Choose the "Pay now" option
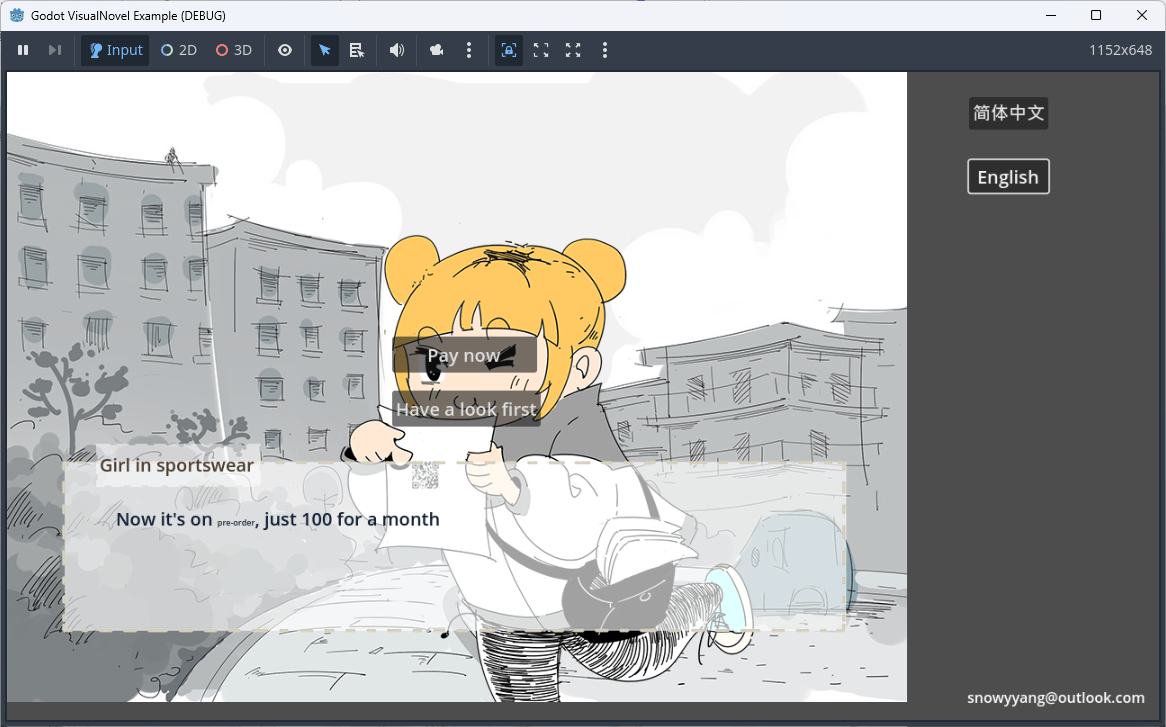The height and width of the screenshot is (727, 1166). [464, 355]
